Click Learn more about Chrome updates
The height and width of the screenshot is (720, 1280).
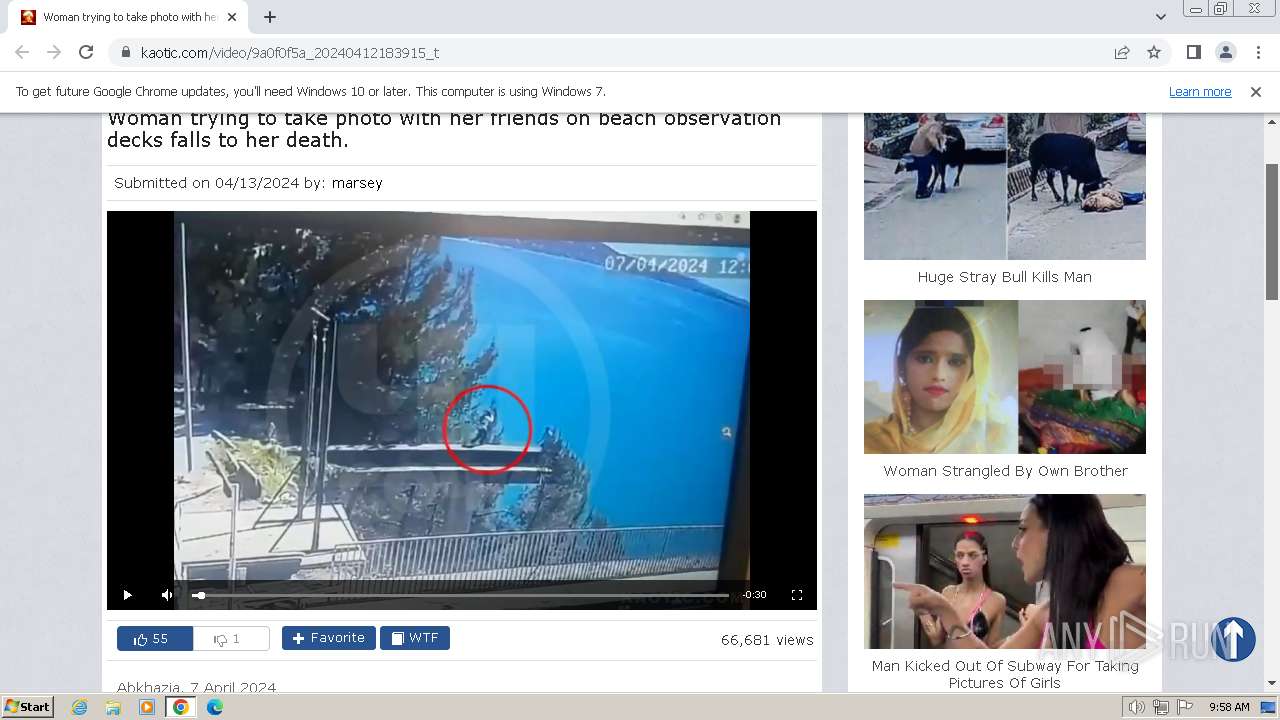1200,92
